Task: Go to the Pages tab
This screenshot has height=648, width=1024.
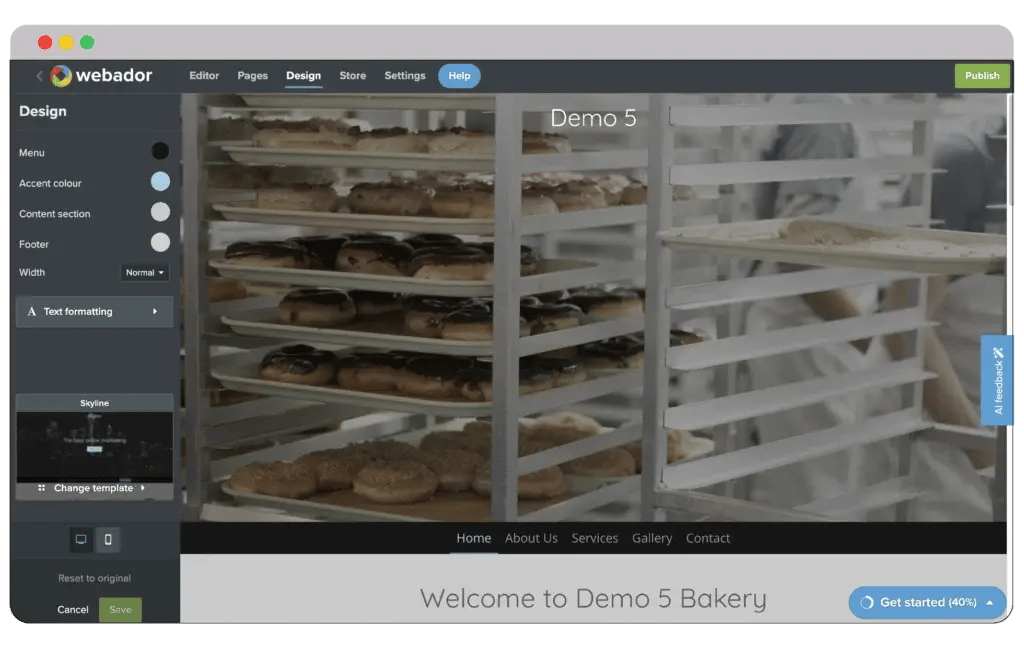Action: click(x=252, y=76)
